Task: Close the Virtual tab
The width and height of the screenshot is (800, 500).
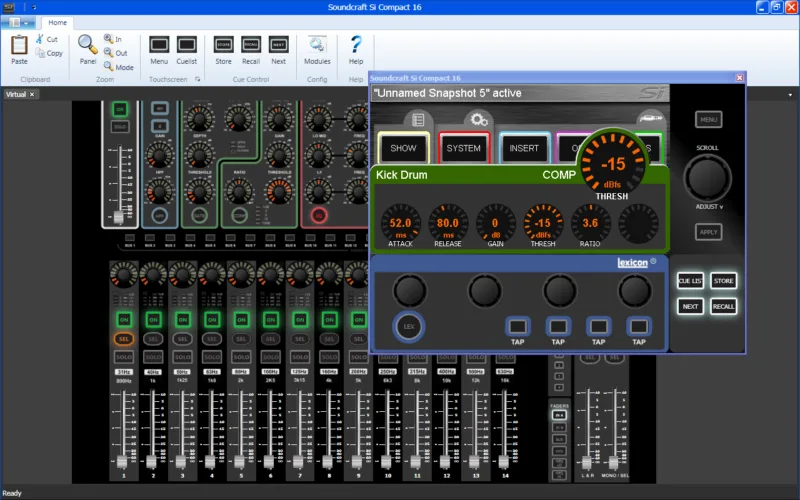Action: (x=32, y=94)
